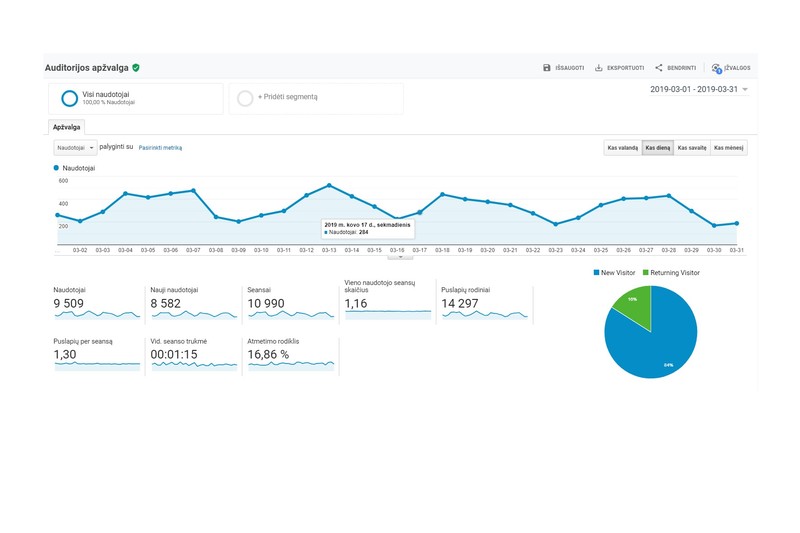800x533 pixels.
Task: Click the green verified shield icon
Action: (136, 68)
